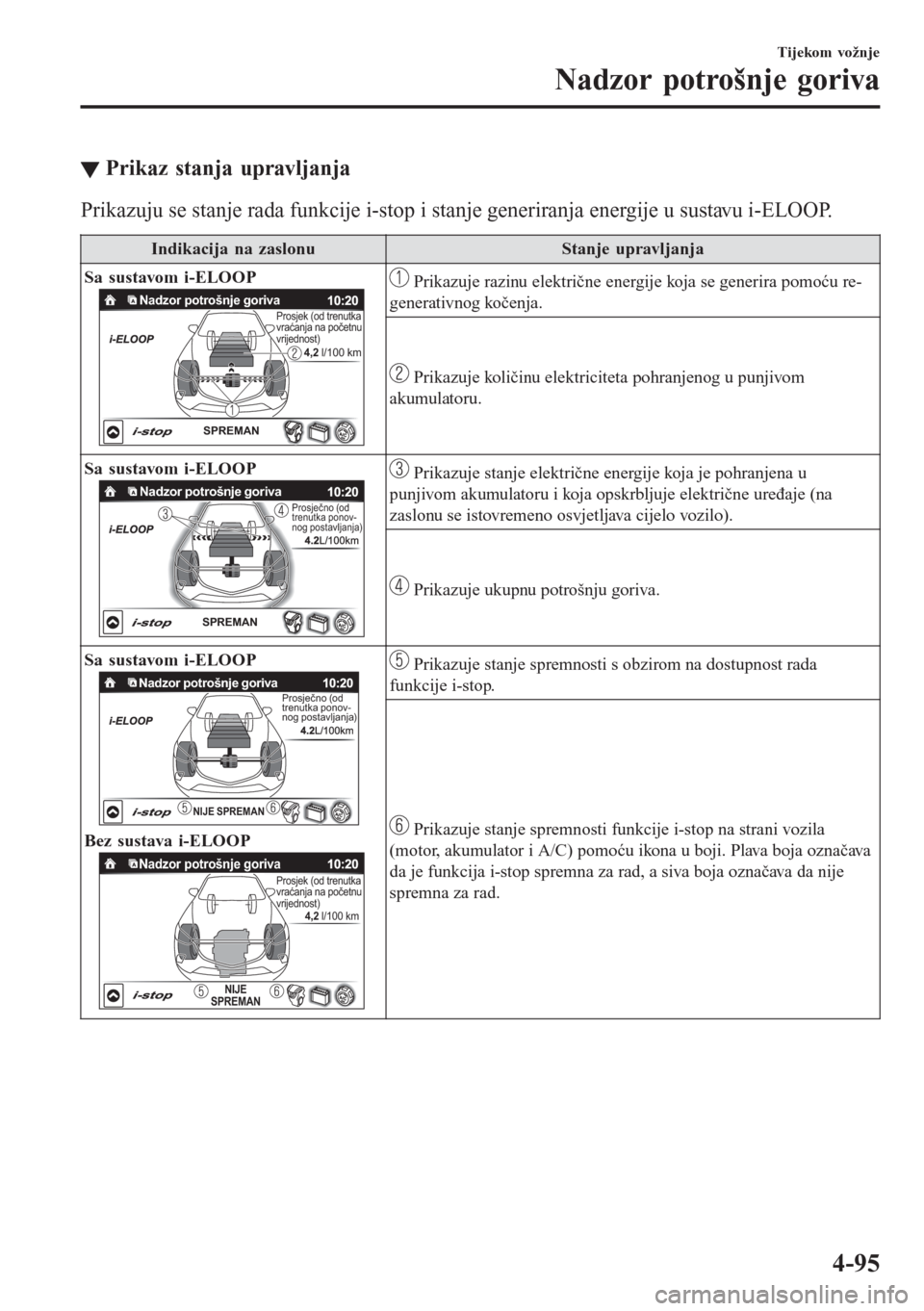Tap 10:20 clock in first i-ELOOP screen

point(343,300)
